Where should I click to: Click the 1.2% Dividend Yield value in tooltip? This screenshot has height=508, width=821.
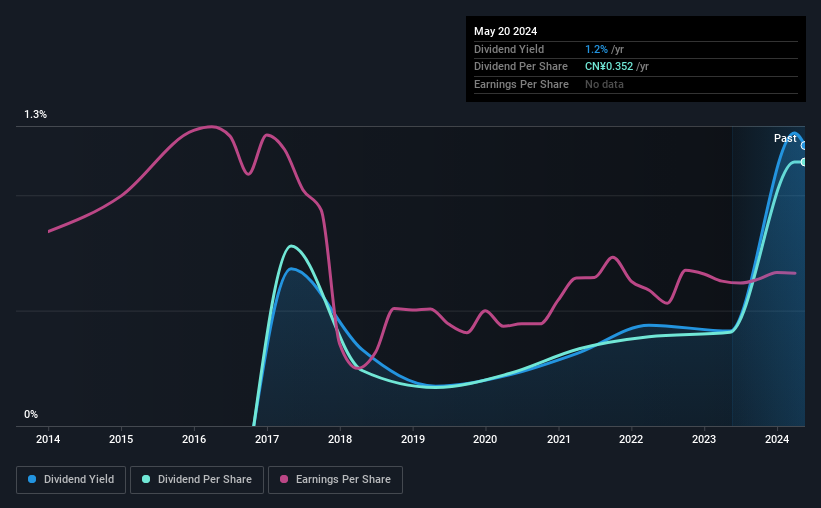point(596,49)
